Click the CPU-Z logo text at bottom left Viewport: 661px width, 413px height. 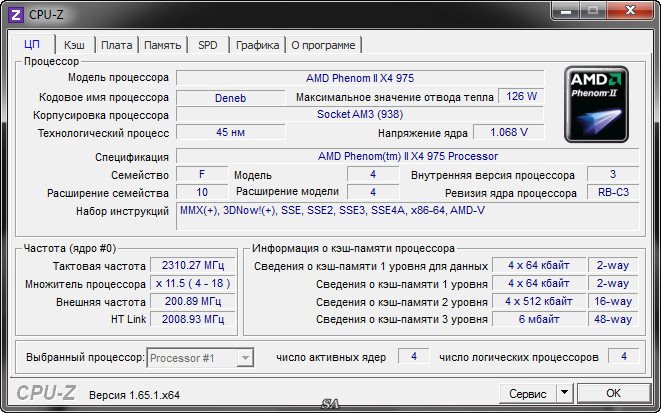(46, 393)
